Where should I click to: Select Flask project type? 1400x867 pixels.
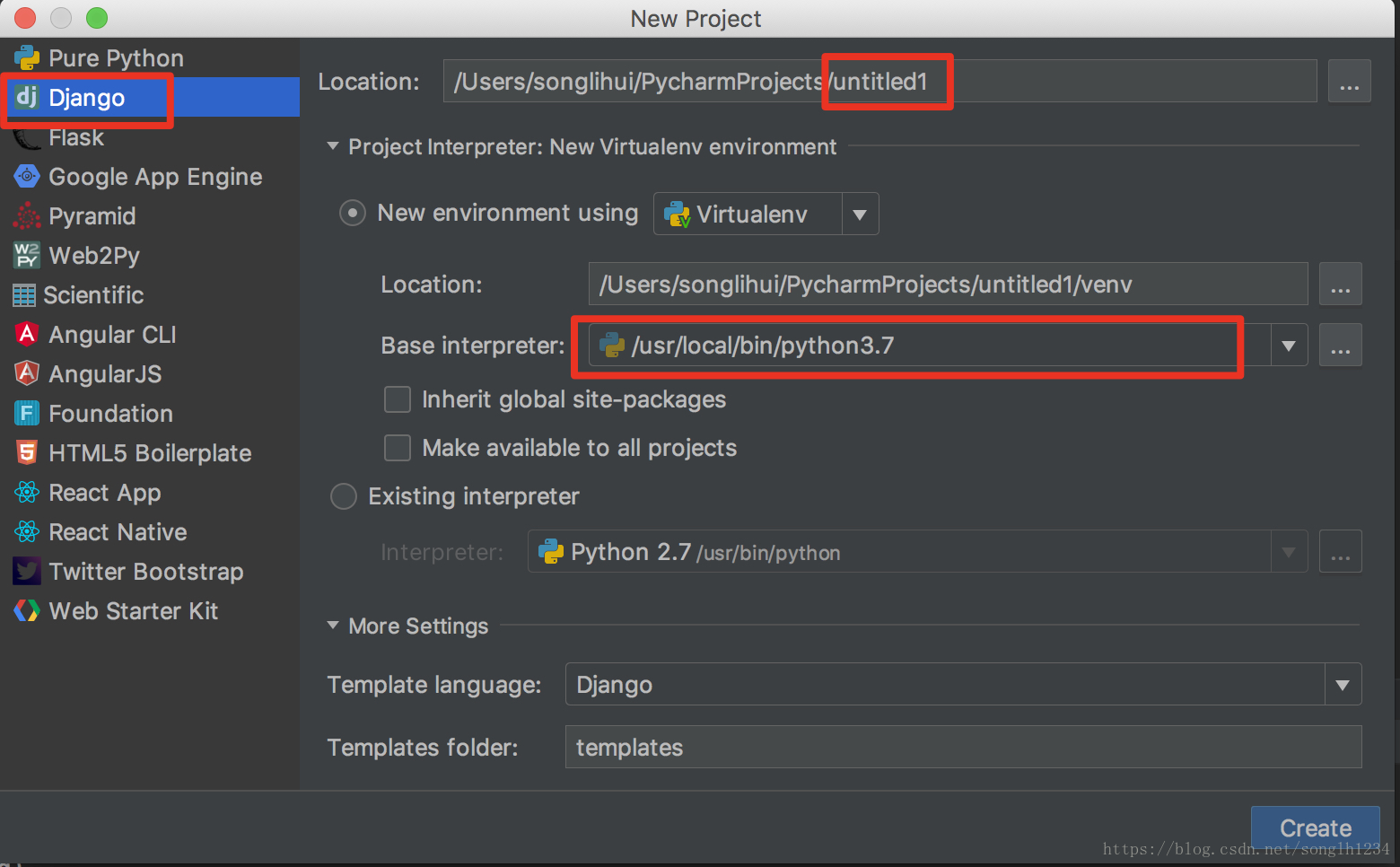(150, 137)
